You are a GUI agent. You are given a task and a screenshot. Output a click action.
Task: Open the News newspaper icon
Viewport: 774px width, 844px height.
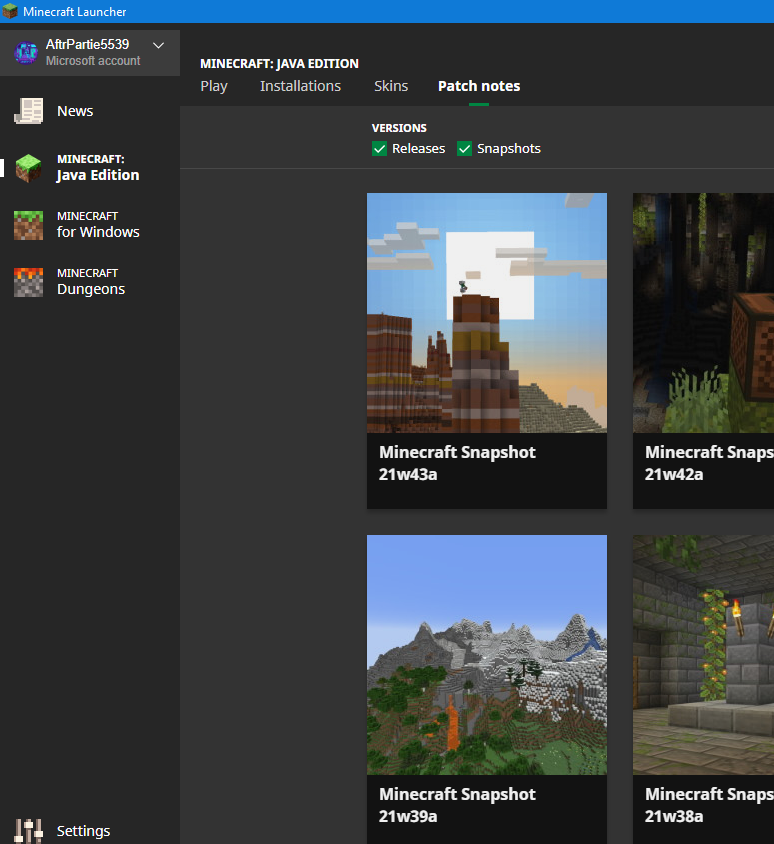pyautogui.click(x=28, y=111)
